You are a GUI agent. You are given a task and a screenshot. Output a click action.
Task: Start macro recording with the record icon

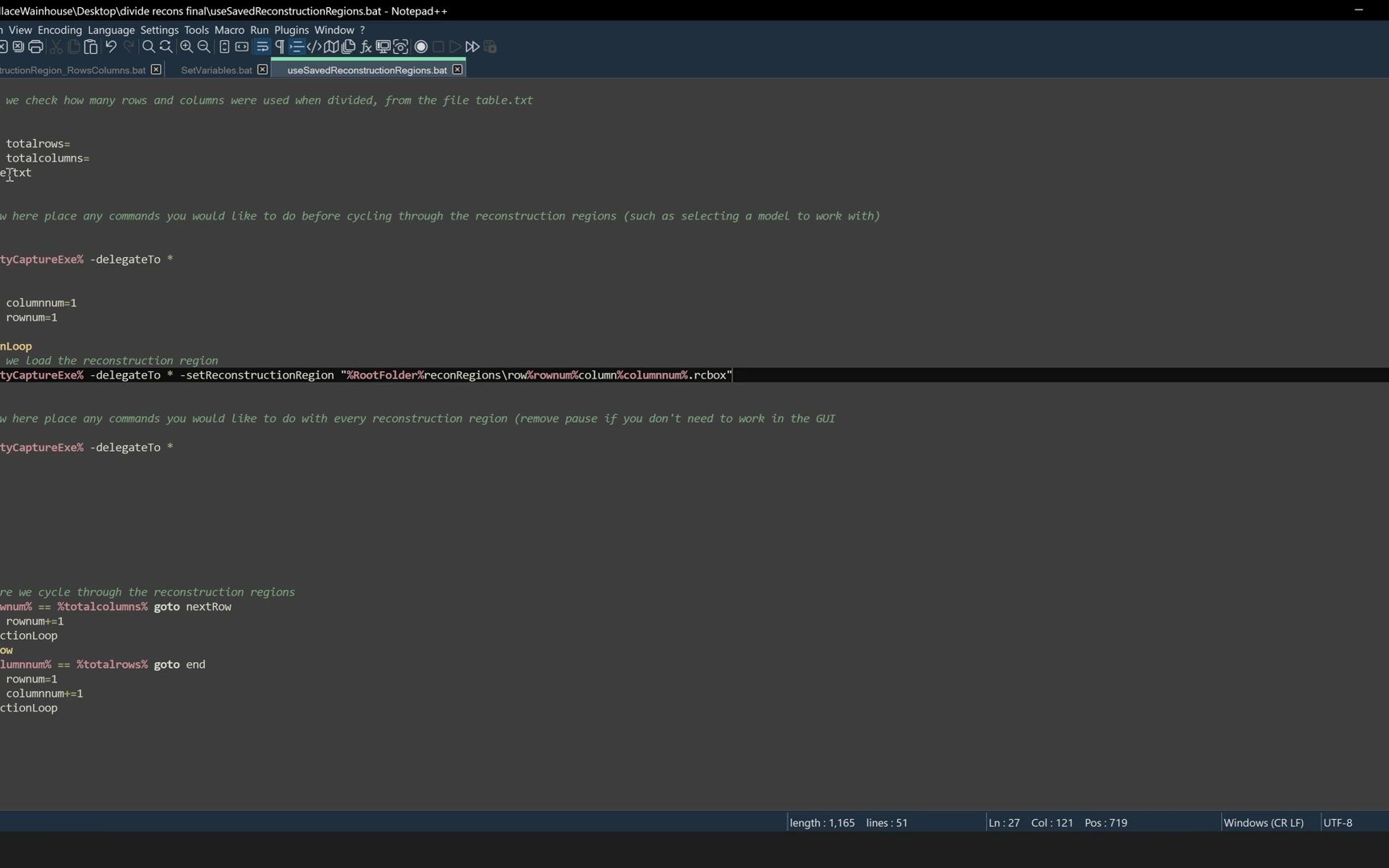click(x=420, y=47)
